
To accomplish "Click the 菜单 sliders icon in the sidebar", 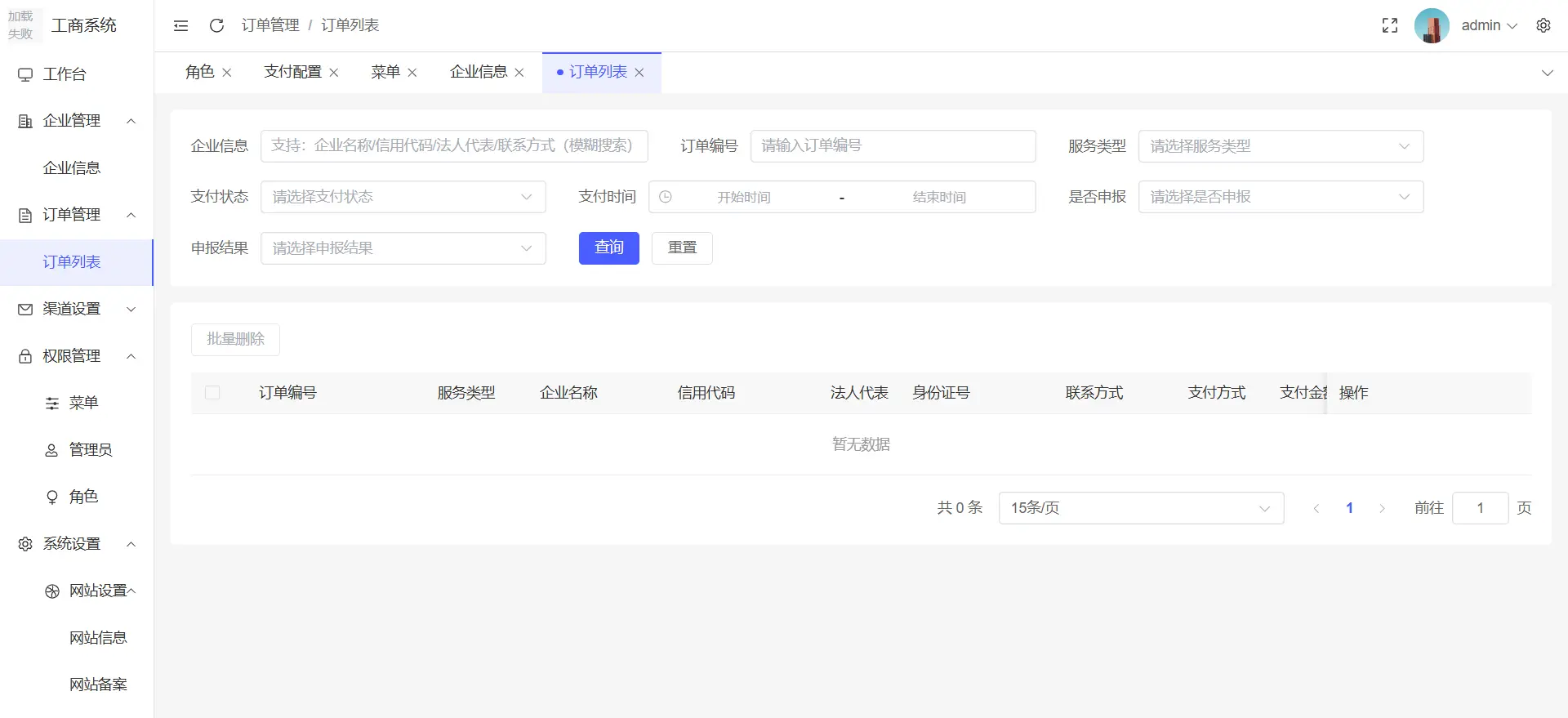I will point(51,404).
